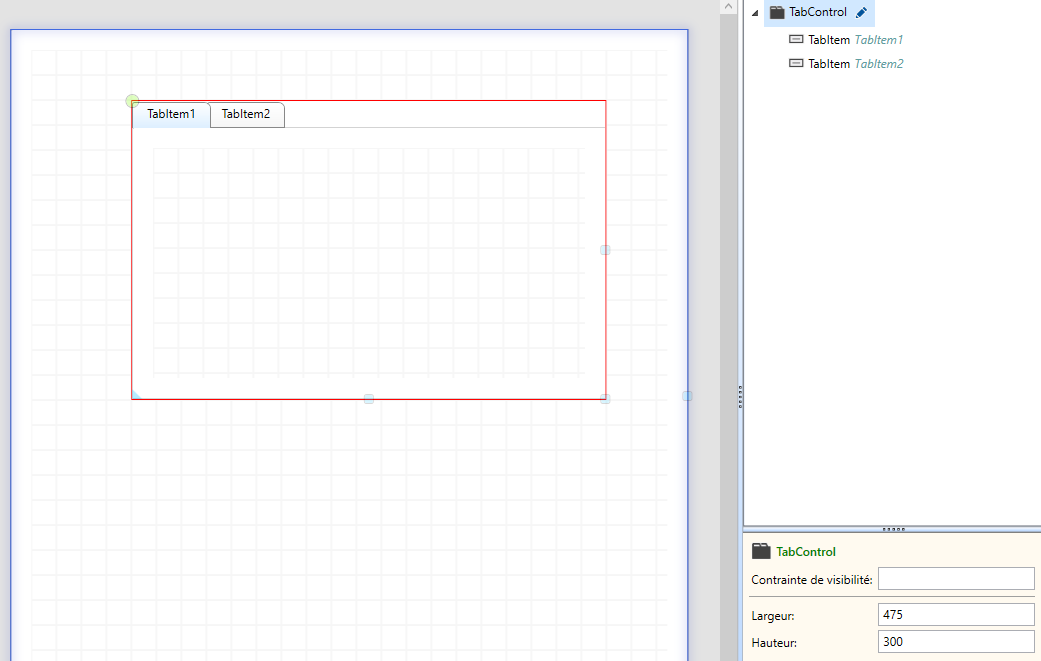Click the Hauteur field showing 300

(x=955, y=642)
